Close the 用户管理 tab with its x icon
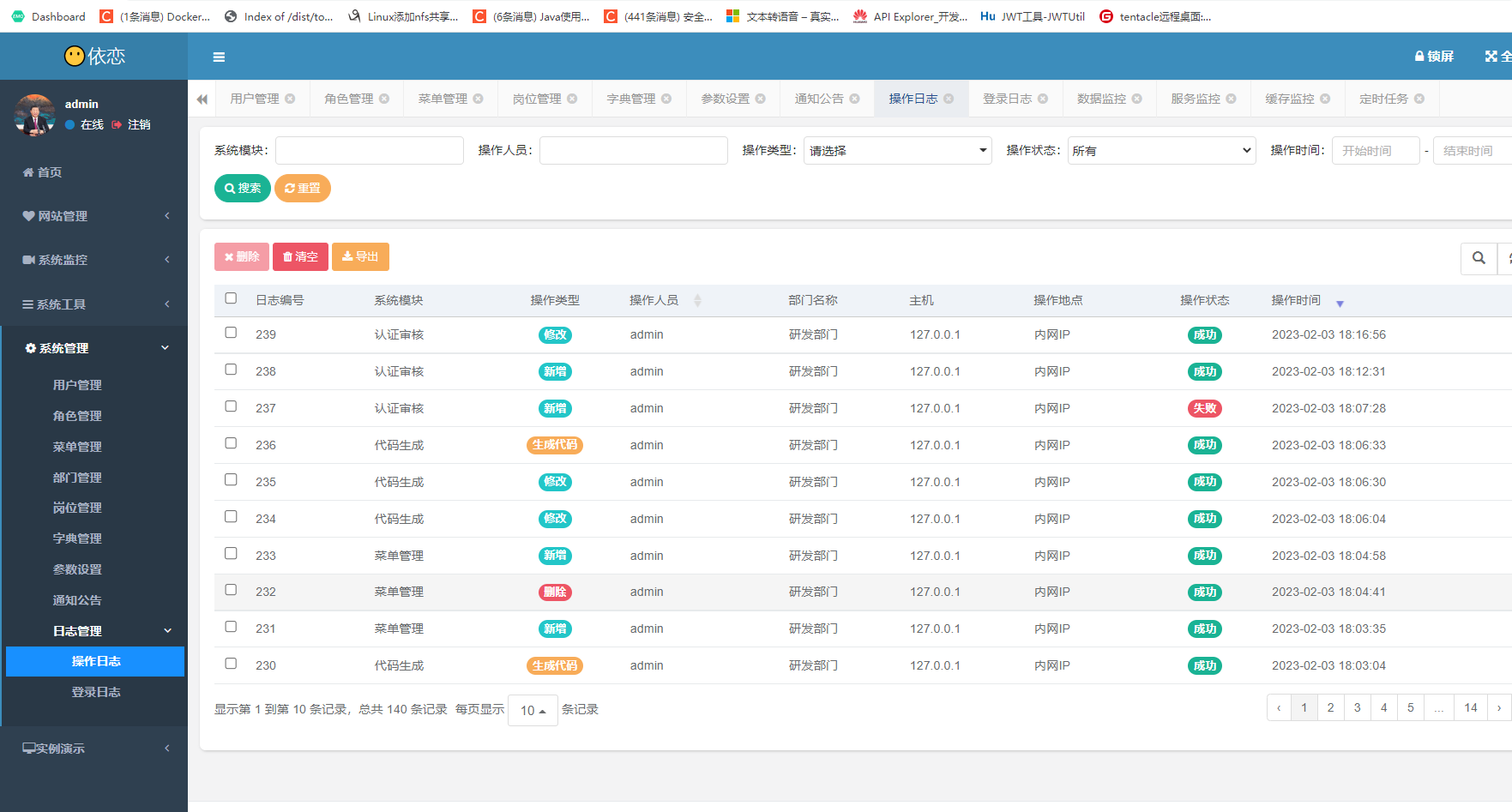Viewport: 1512px width, 812px height. 290,99
